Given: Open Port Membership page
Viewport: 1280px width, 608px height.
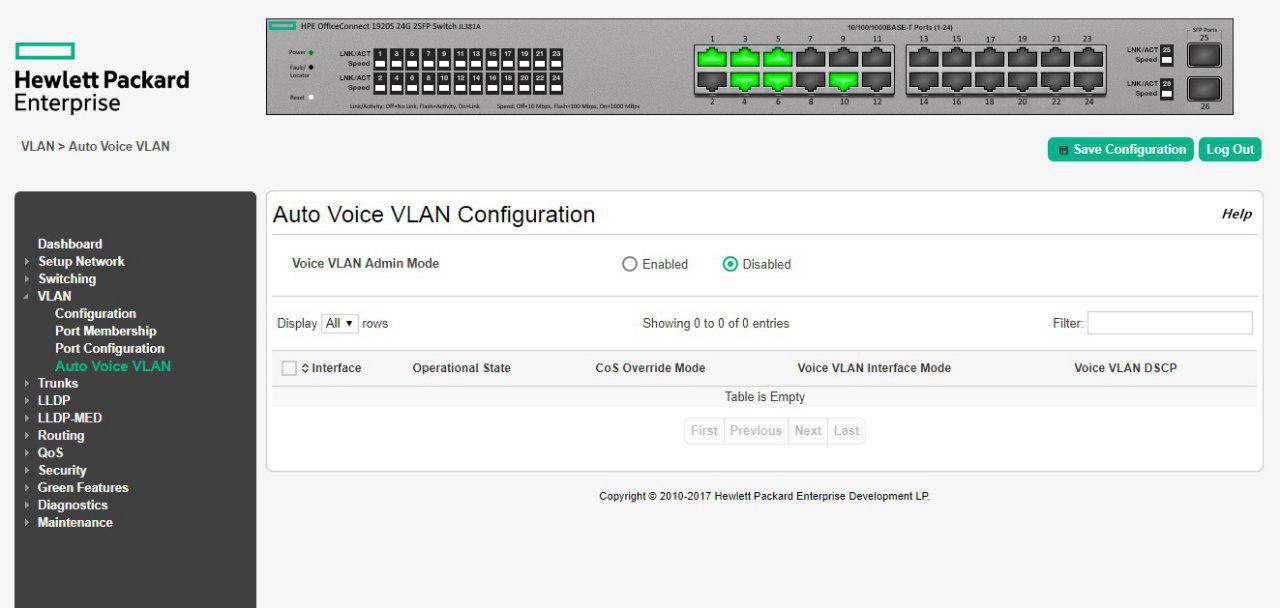Looking at the screenshot, I should [x=106, y=331].
